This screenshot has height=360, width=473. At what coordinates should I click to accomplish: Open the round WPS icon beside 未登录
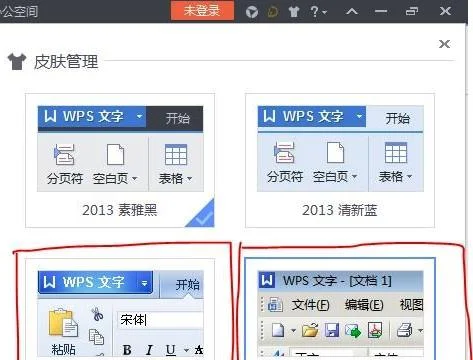pos(252,12)
